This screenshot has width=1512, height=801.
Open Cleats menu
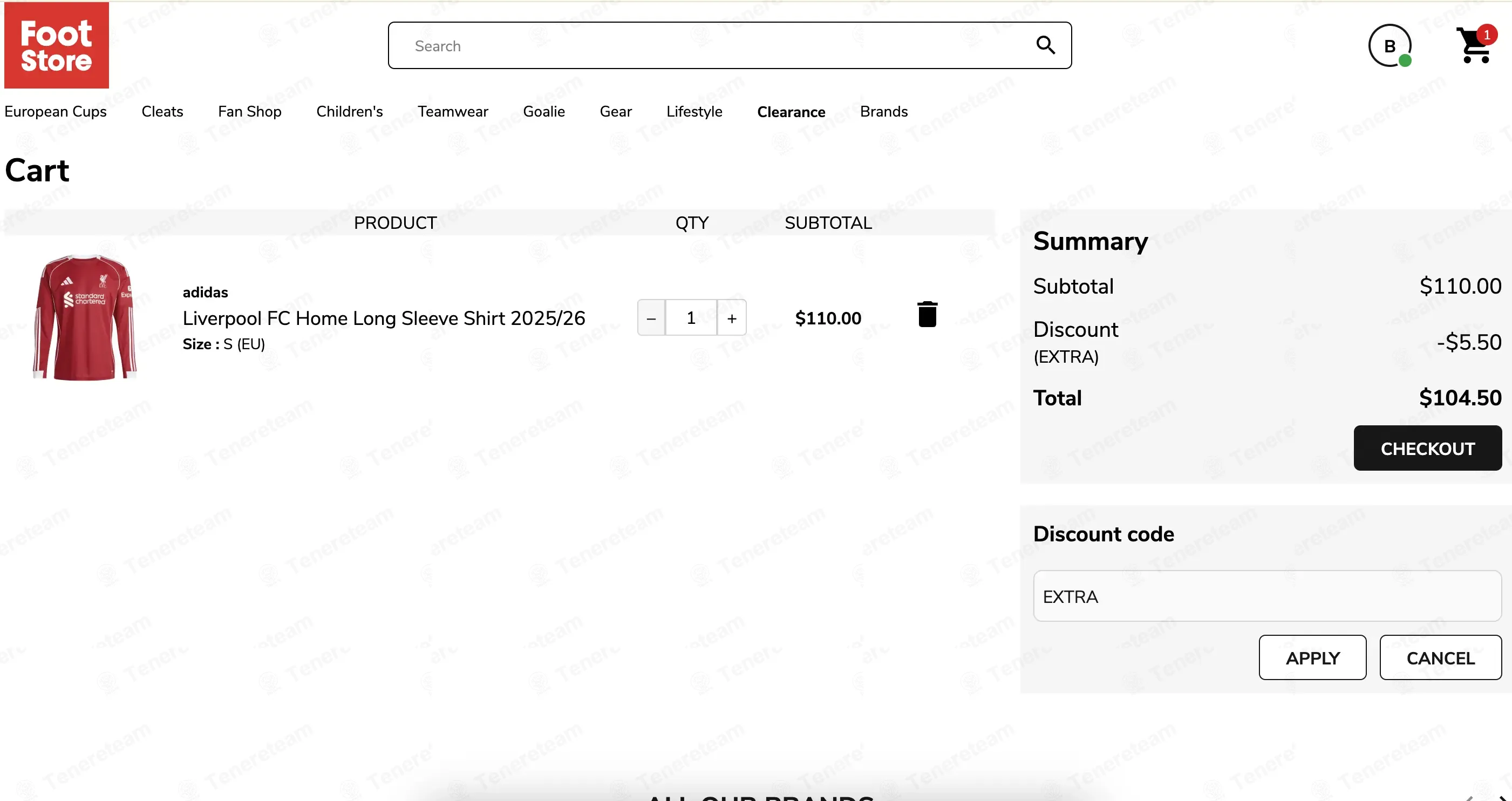pos(162,112)
